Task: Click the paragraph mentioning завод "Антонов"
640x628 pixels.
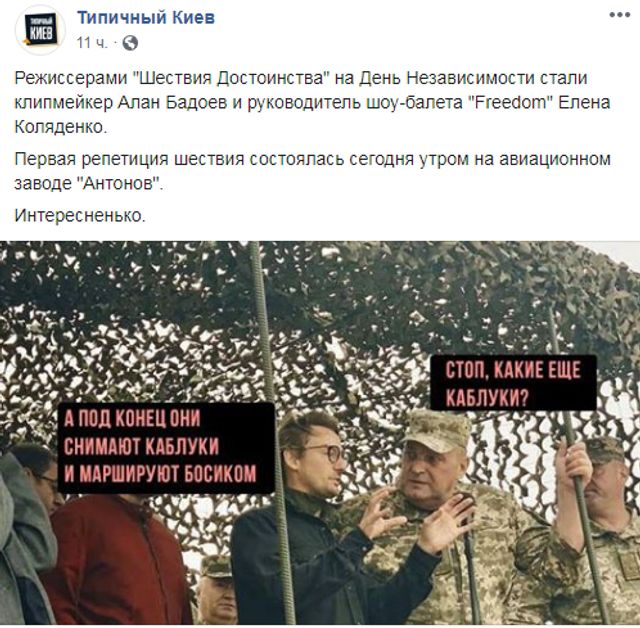Action: tap(313, 171)
